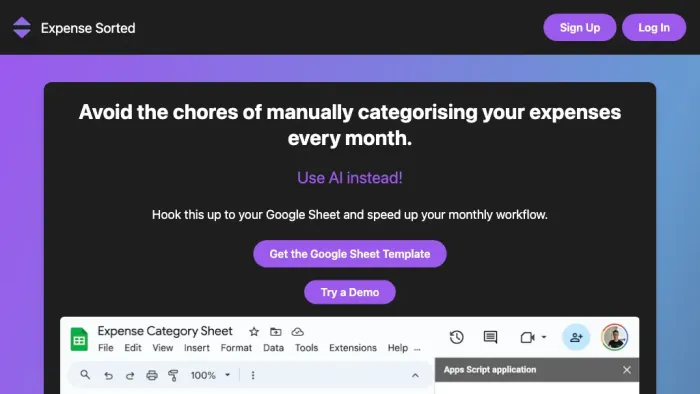Open version history clock icon

(456, 337)
